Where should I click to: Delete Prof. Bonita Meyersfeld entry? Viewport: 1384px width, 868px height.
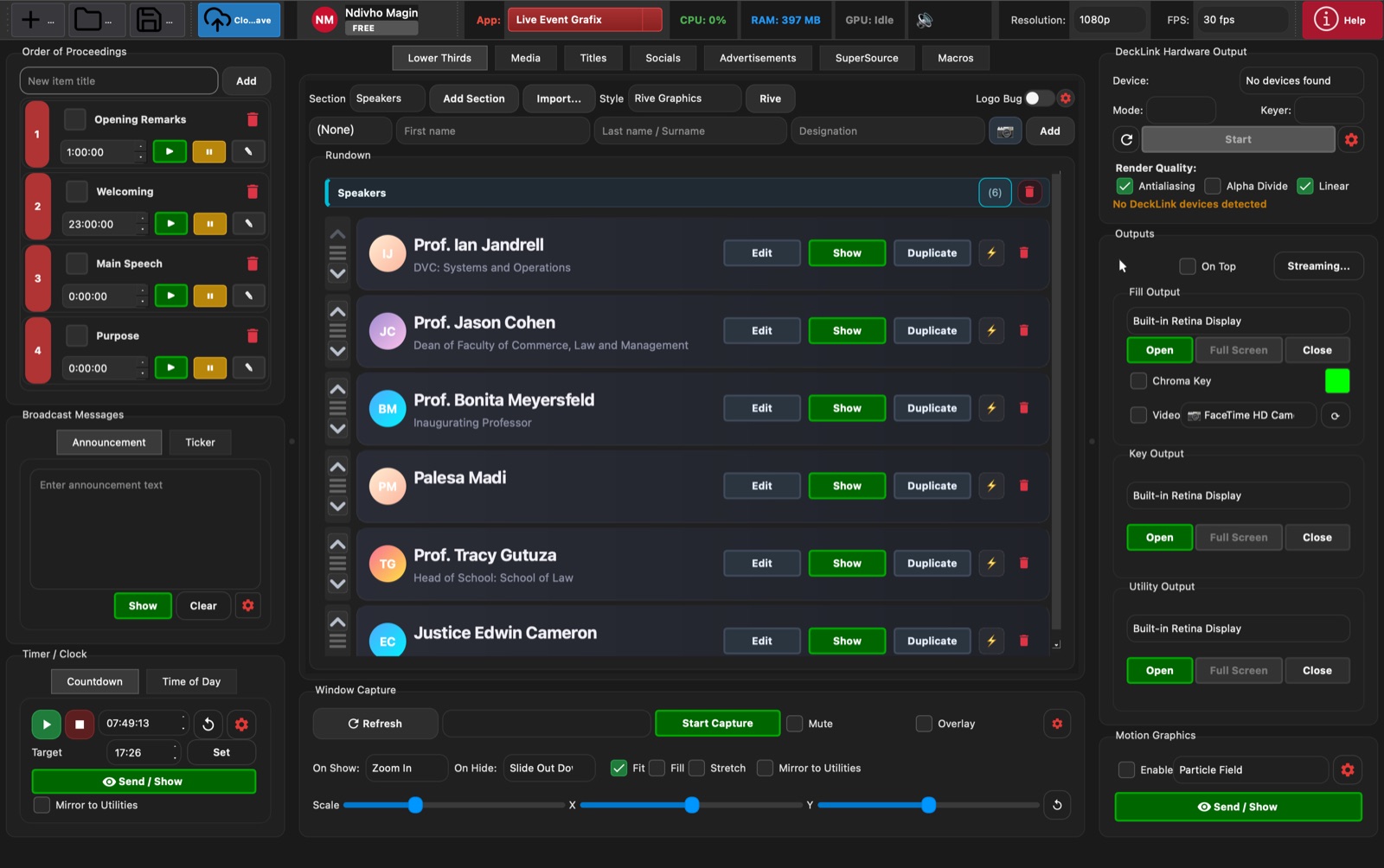point(1024,408)
